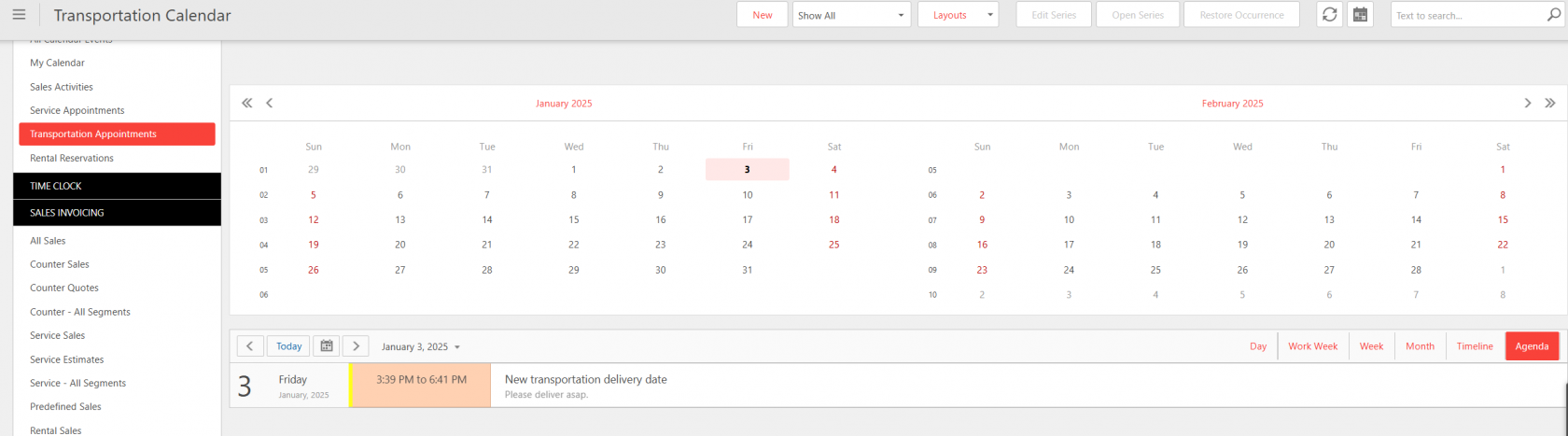
Task: Select Transportation Appointments in sidebar
Action: [x=117, y=134]
